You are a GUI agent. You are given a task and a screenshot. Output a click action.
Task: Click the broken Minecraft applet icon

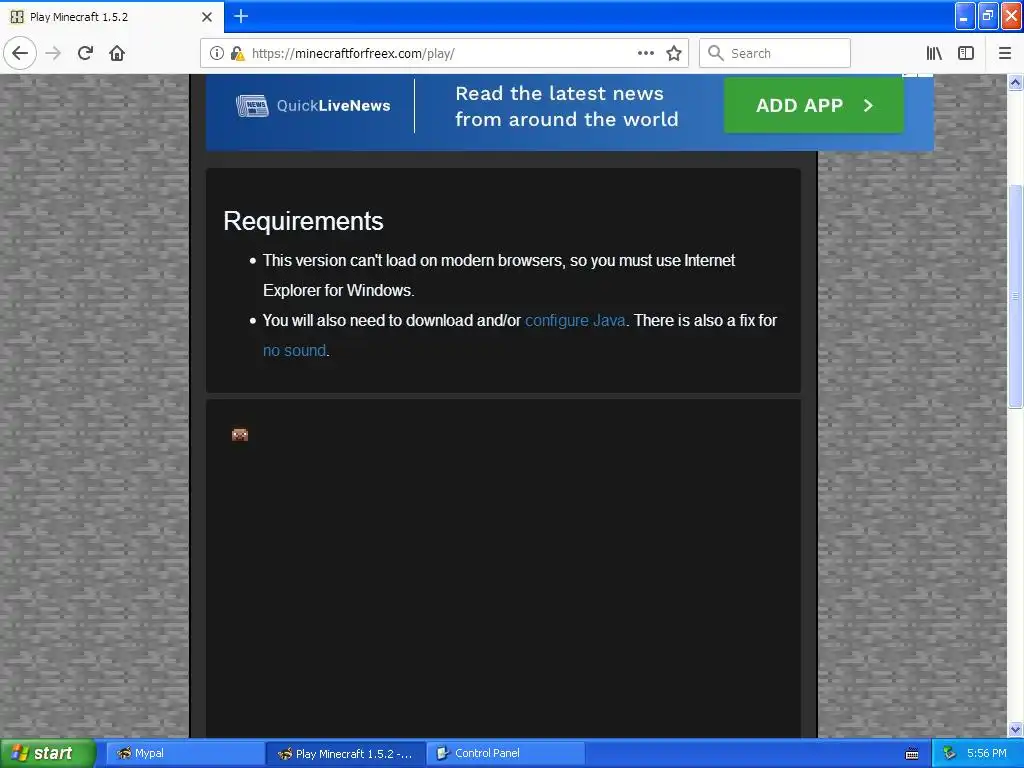[x=240, y=434]
